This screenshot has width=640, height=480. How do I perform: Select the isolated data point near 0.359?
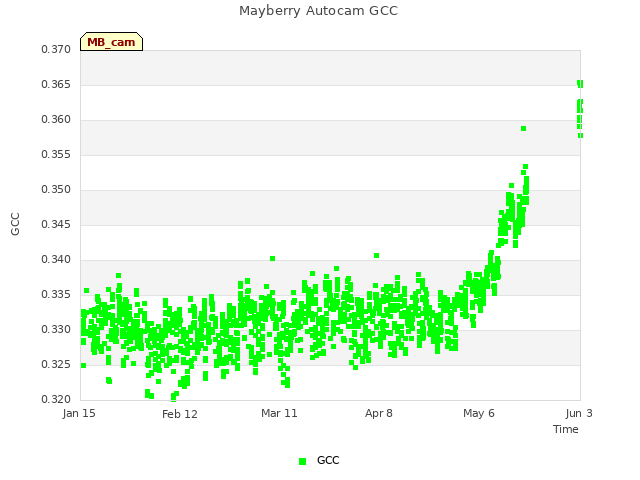pyautogui.click(x=524, y=129)
